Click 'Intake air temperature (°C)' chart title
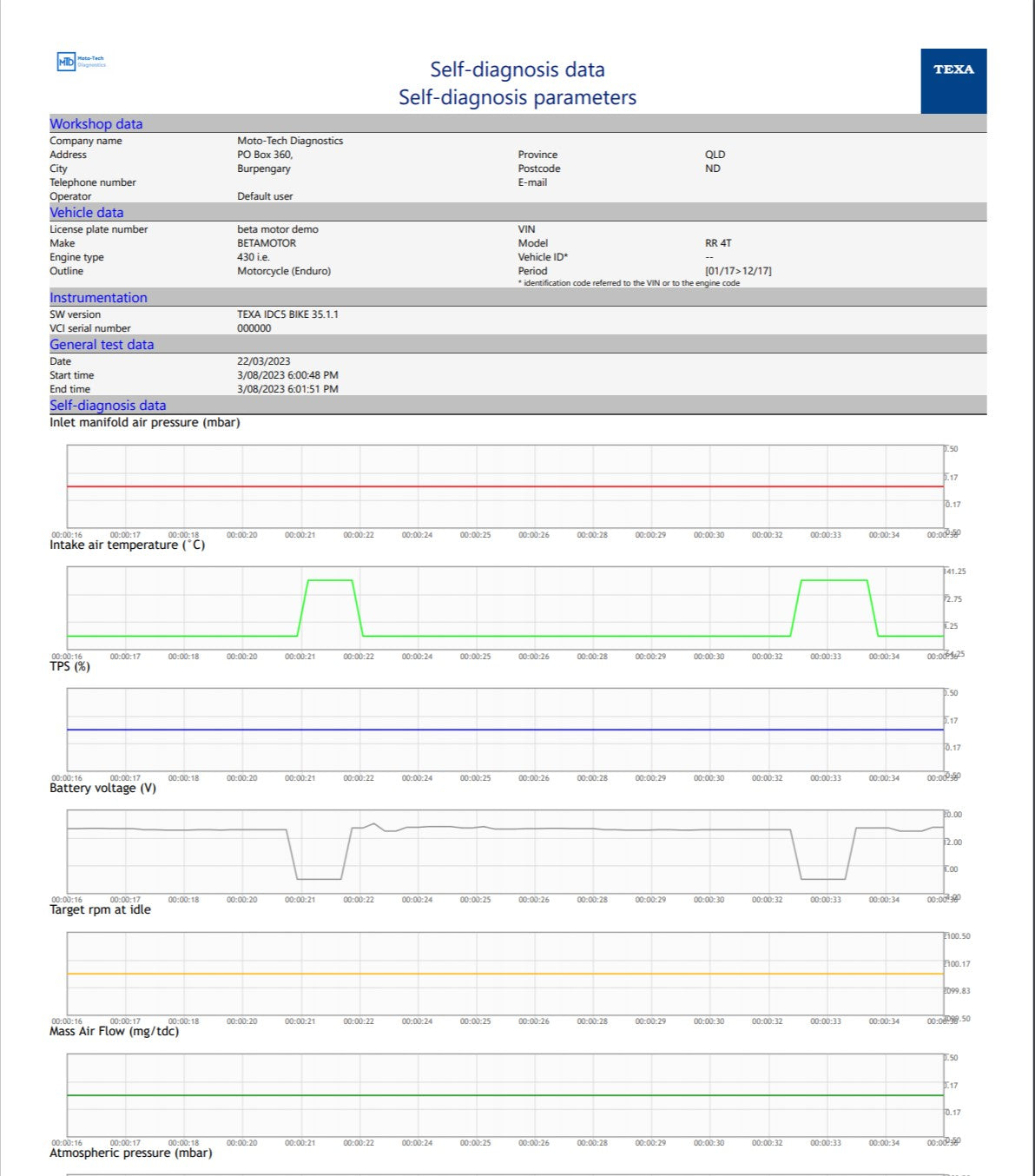Screen dimensions: 1035x1176 128,545
